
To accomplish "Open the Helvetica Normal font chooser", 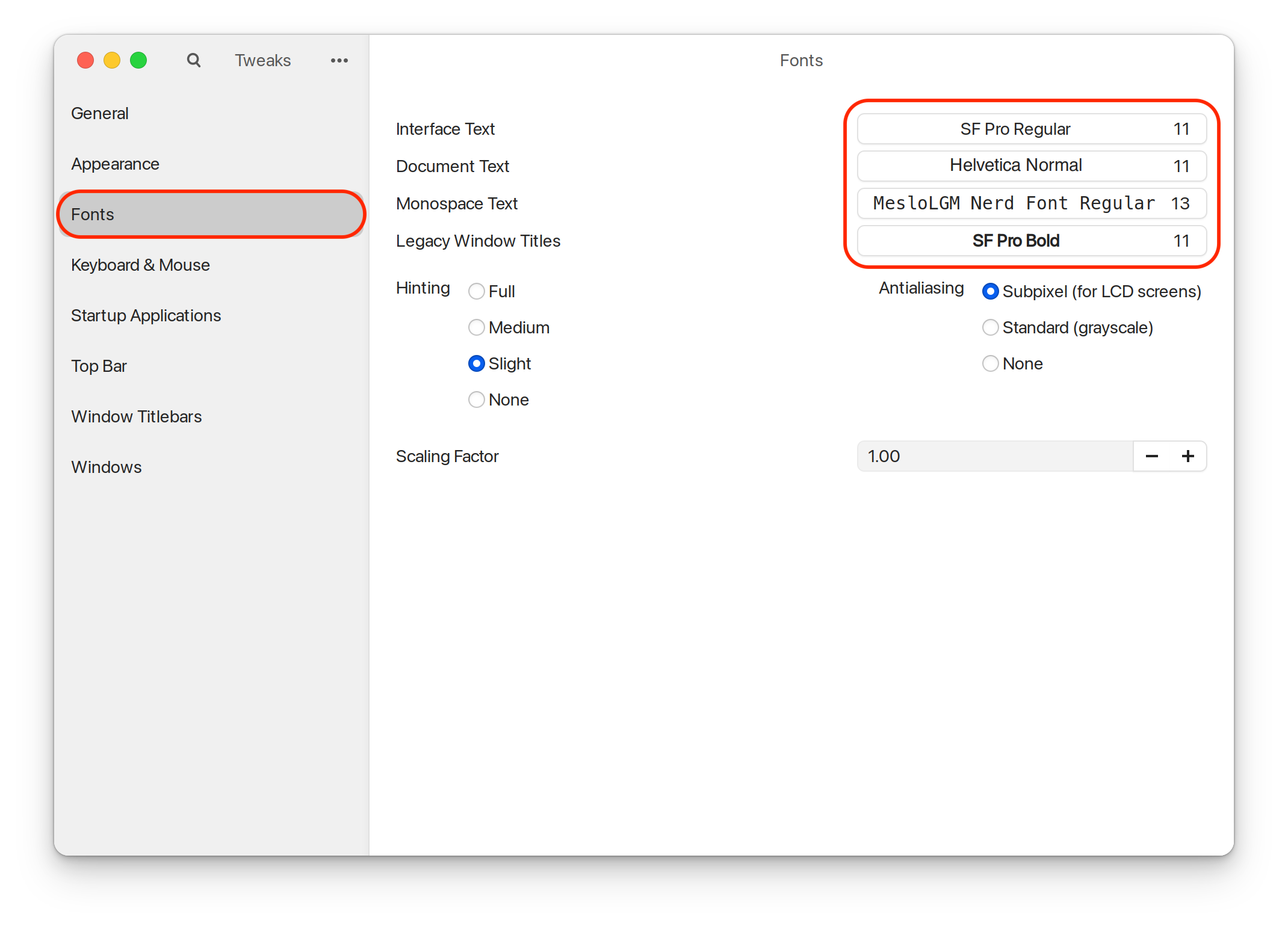I will (1031, 166).
